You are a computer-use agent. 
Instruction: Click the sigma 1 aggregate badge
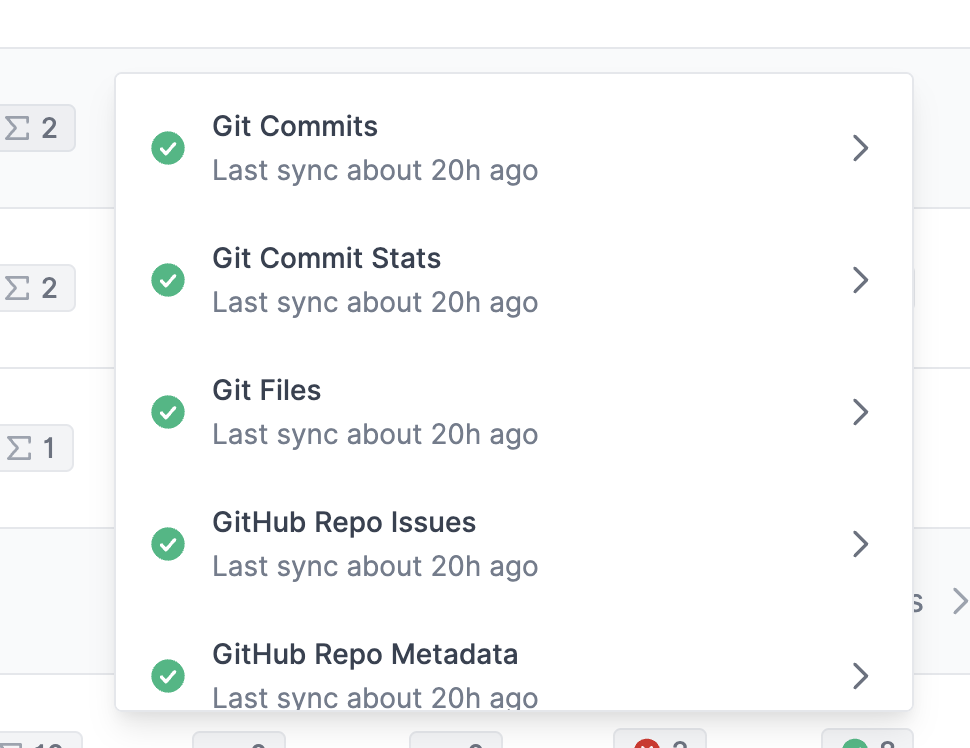point(37,448)
